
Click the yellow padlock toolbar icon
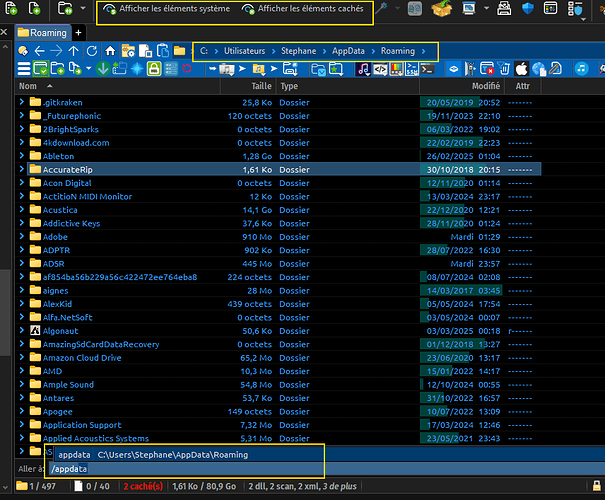155,69
